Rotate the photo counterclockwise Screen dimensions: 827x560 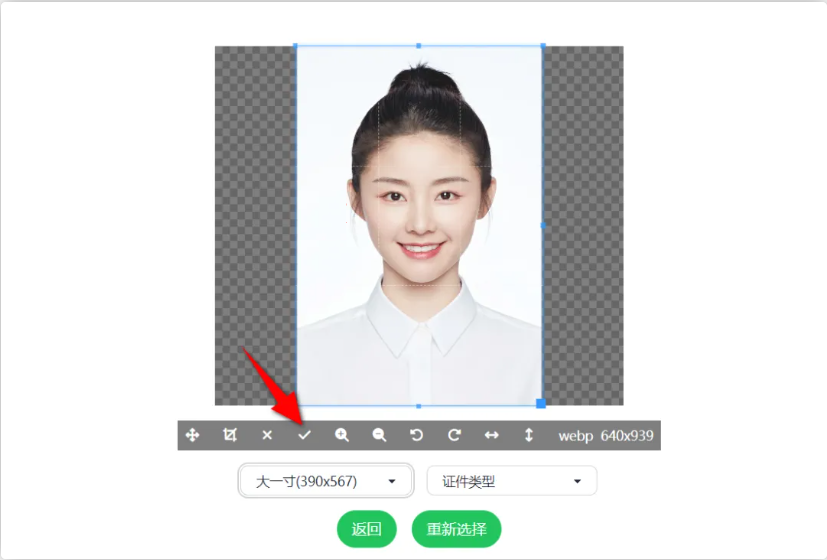417,435
